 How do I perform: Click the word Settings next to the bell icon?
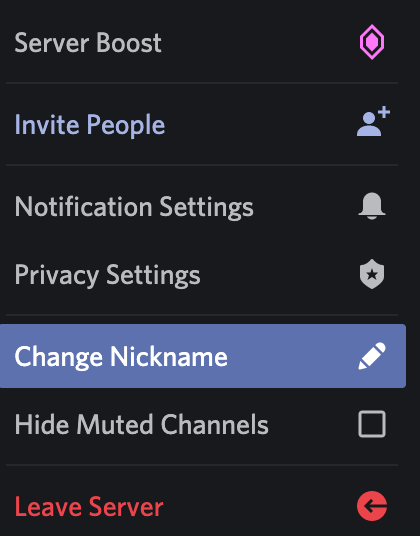[206, 207]
